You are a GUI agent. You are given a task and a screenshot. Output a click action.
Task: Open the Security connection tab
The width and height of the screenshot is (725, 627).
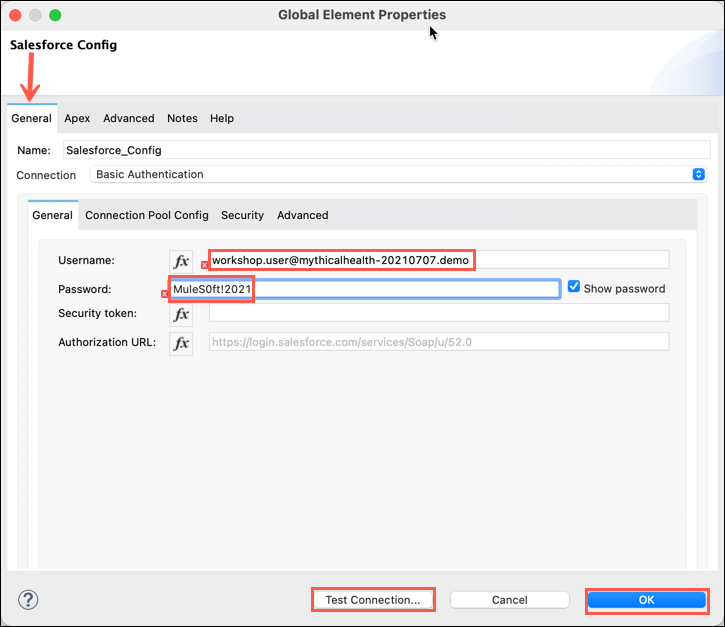point(242,215)
